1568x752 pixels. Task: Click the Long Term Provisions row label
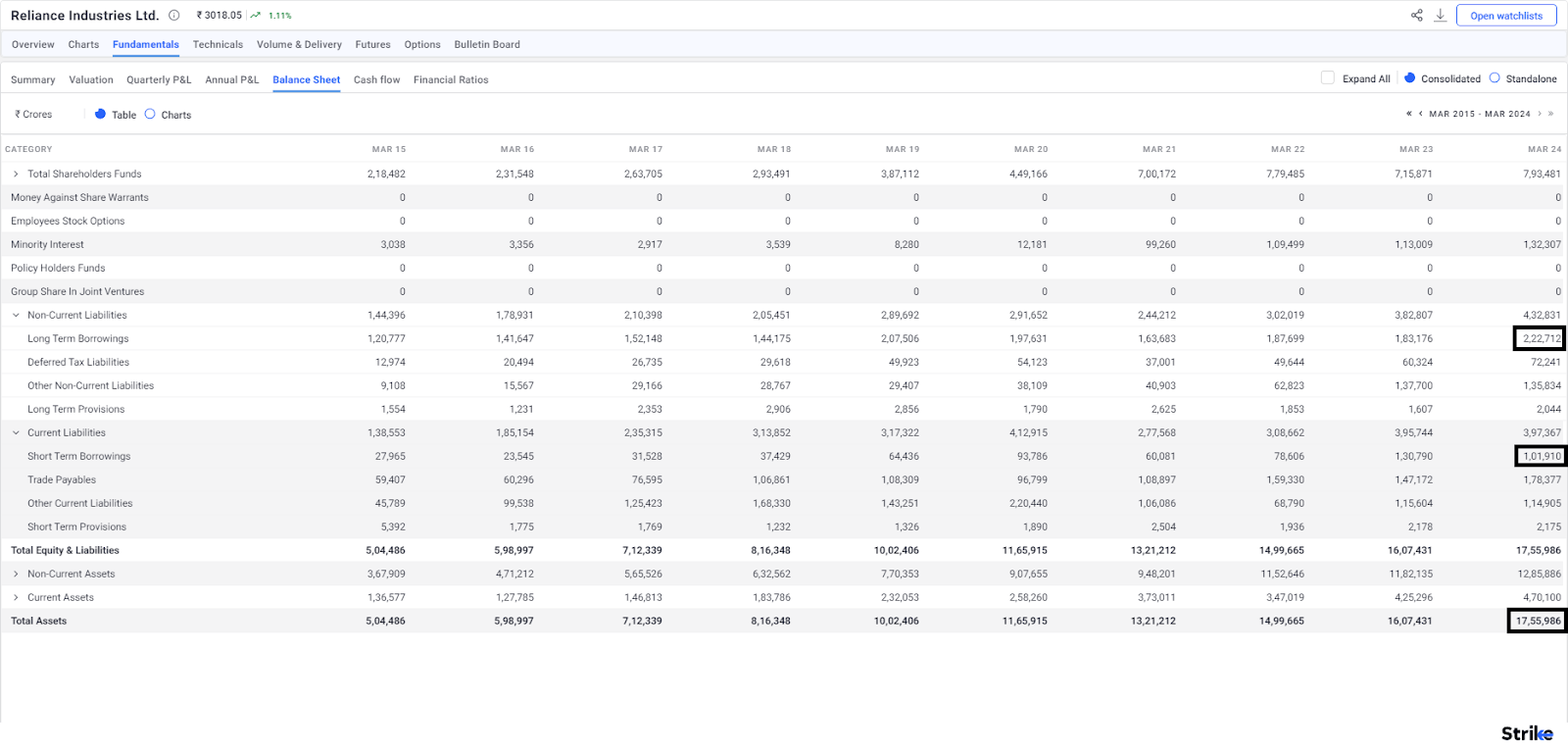(76, 409)
